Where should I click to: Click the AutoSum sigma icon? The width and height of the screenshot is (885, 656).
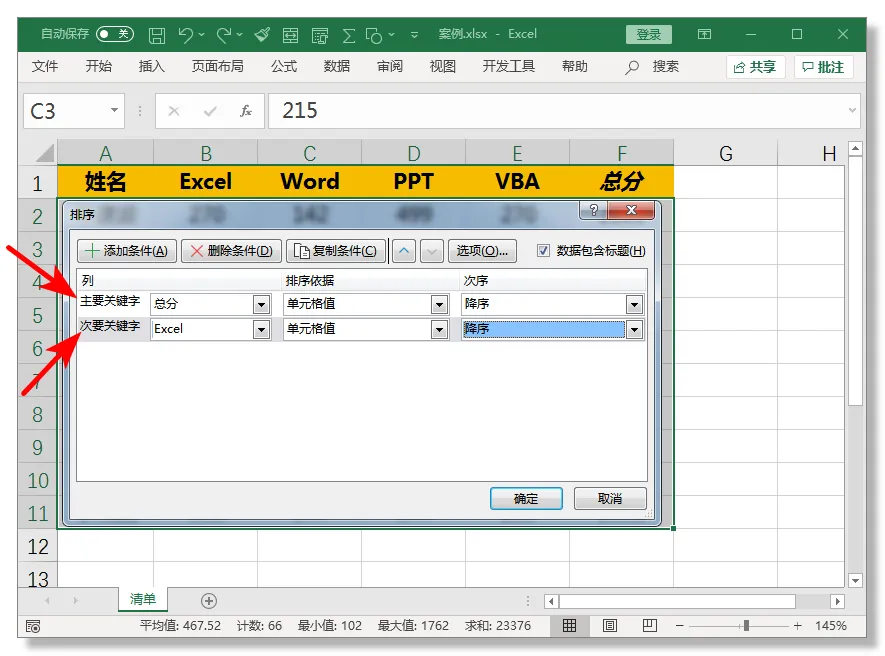349,35
